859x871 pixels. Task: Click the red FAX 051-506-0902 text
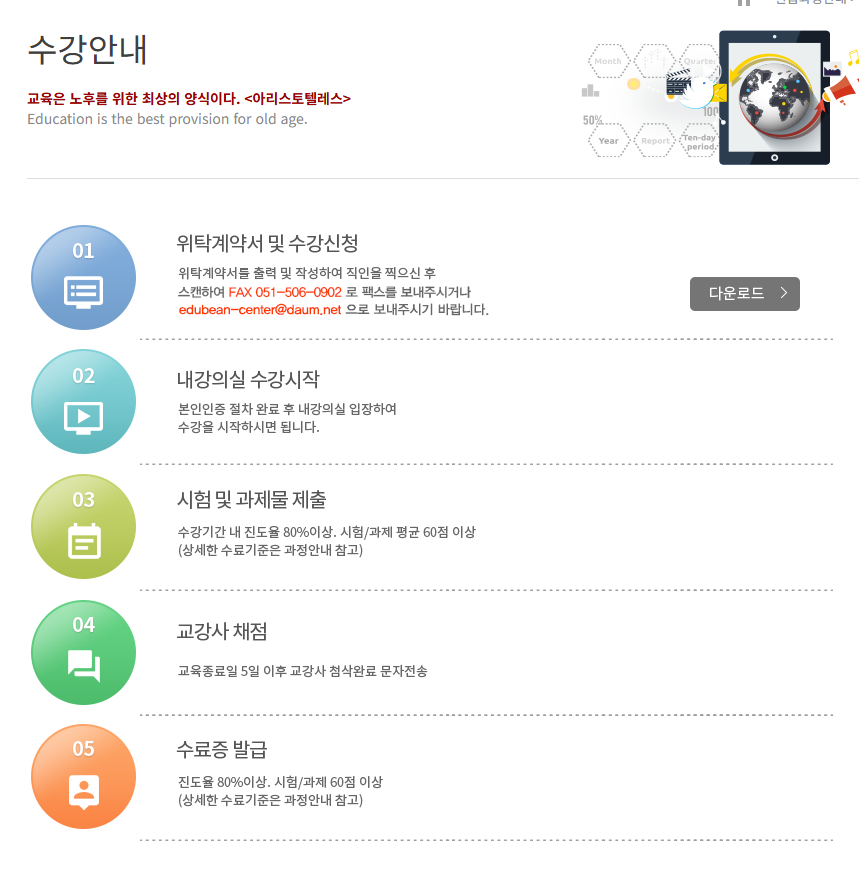point(284,292)
